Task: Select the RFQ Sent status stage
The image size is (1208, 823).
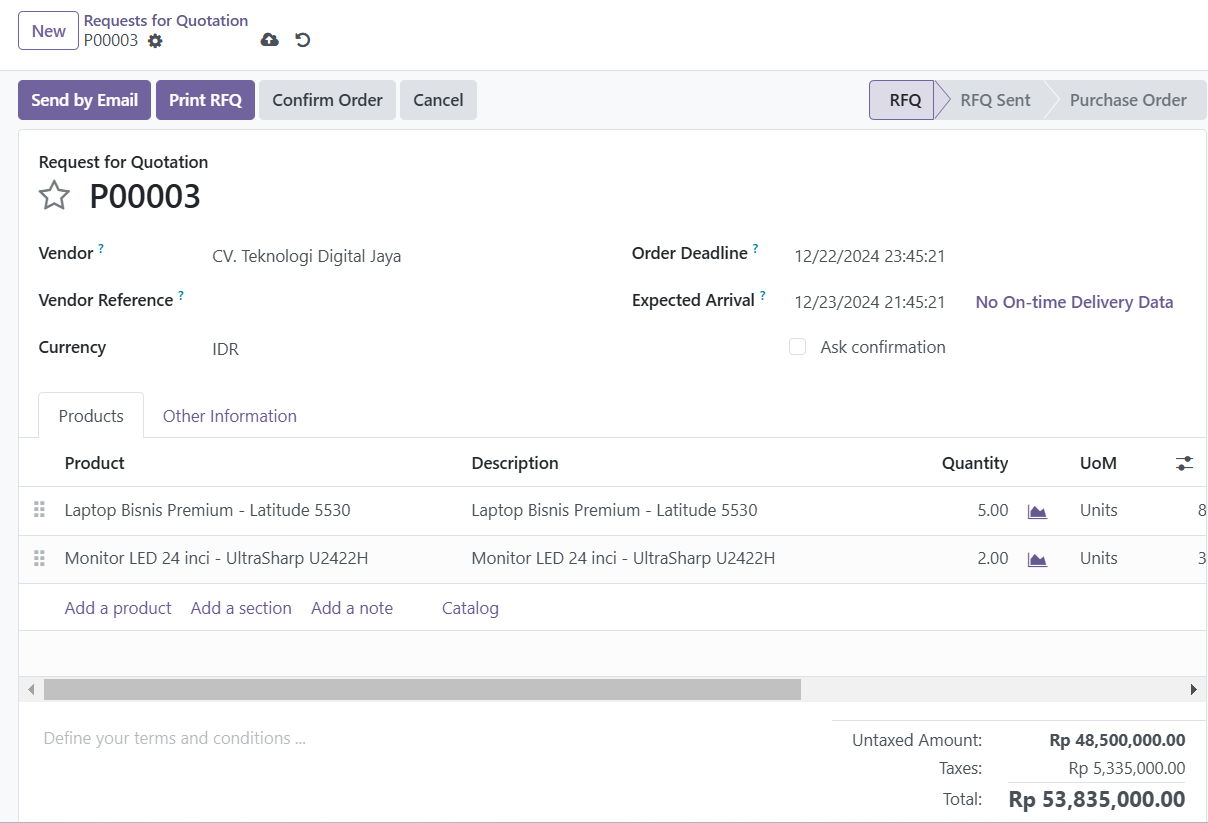Action: click(994, 100)
